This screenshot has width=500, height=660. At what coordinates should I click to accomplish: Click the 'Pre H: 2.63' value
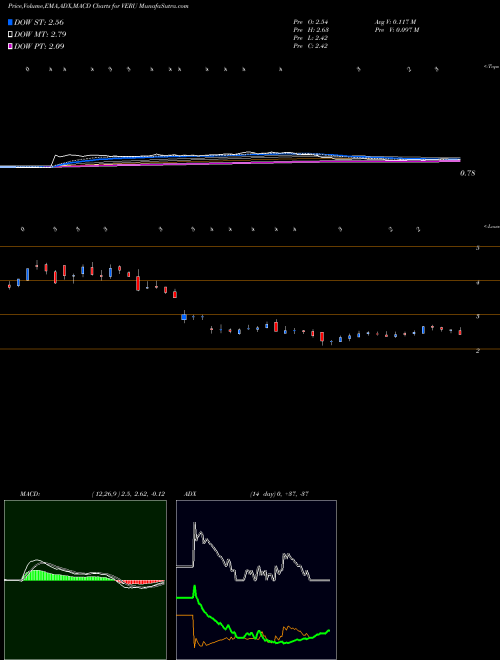311,30
